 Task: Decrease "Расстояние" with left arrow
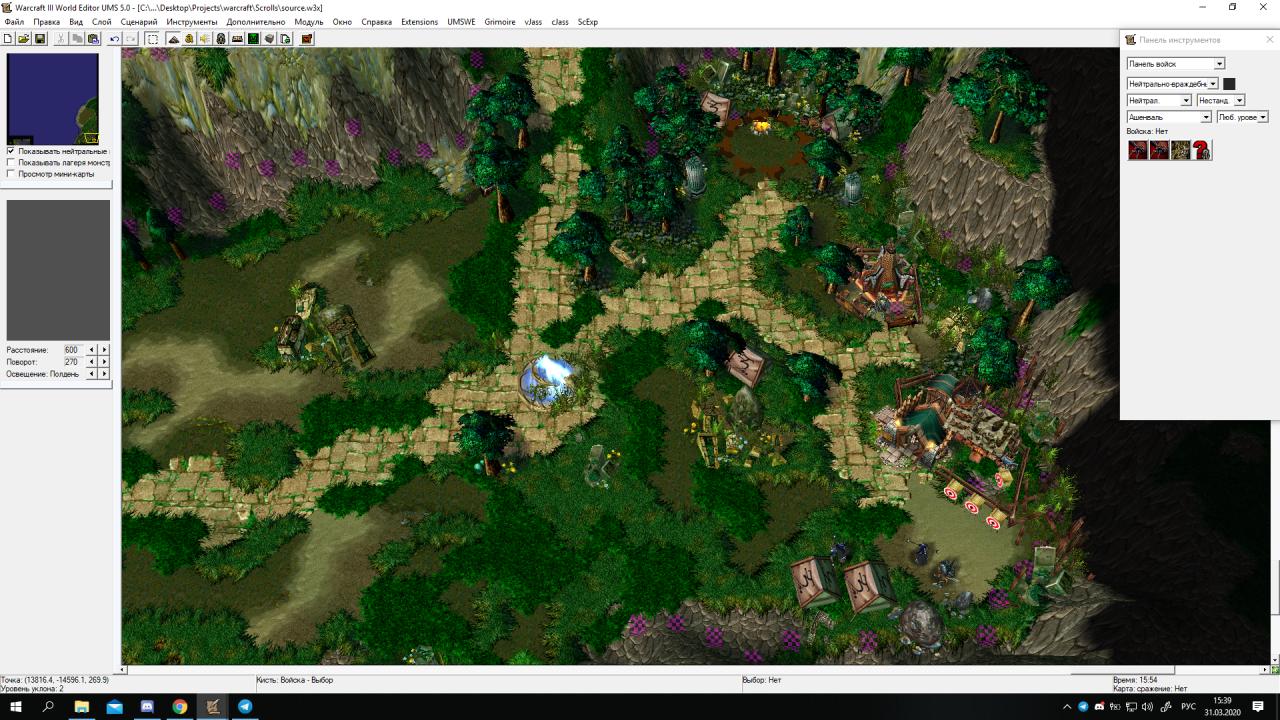pos(92,350)
